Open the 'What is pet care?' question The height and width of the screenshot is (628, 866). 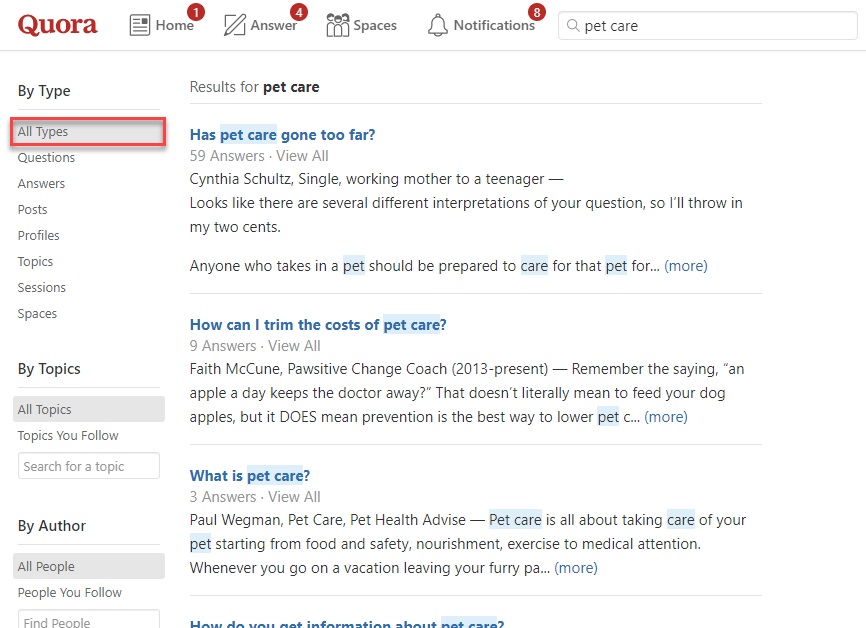[x=250, y=476]
